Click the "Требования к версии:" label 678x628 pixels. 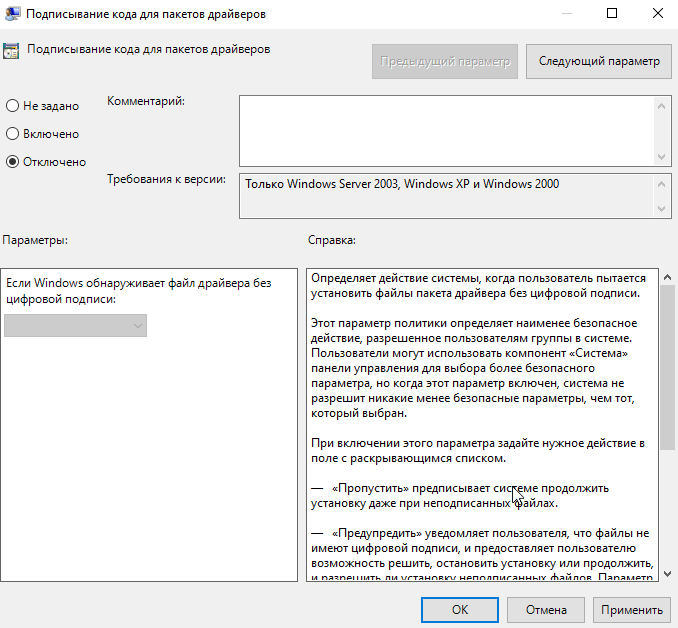(166, 179)
